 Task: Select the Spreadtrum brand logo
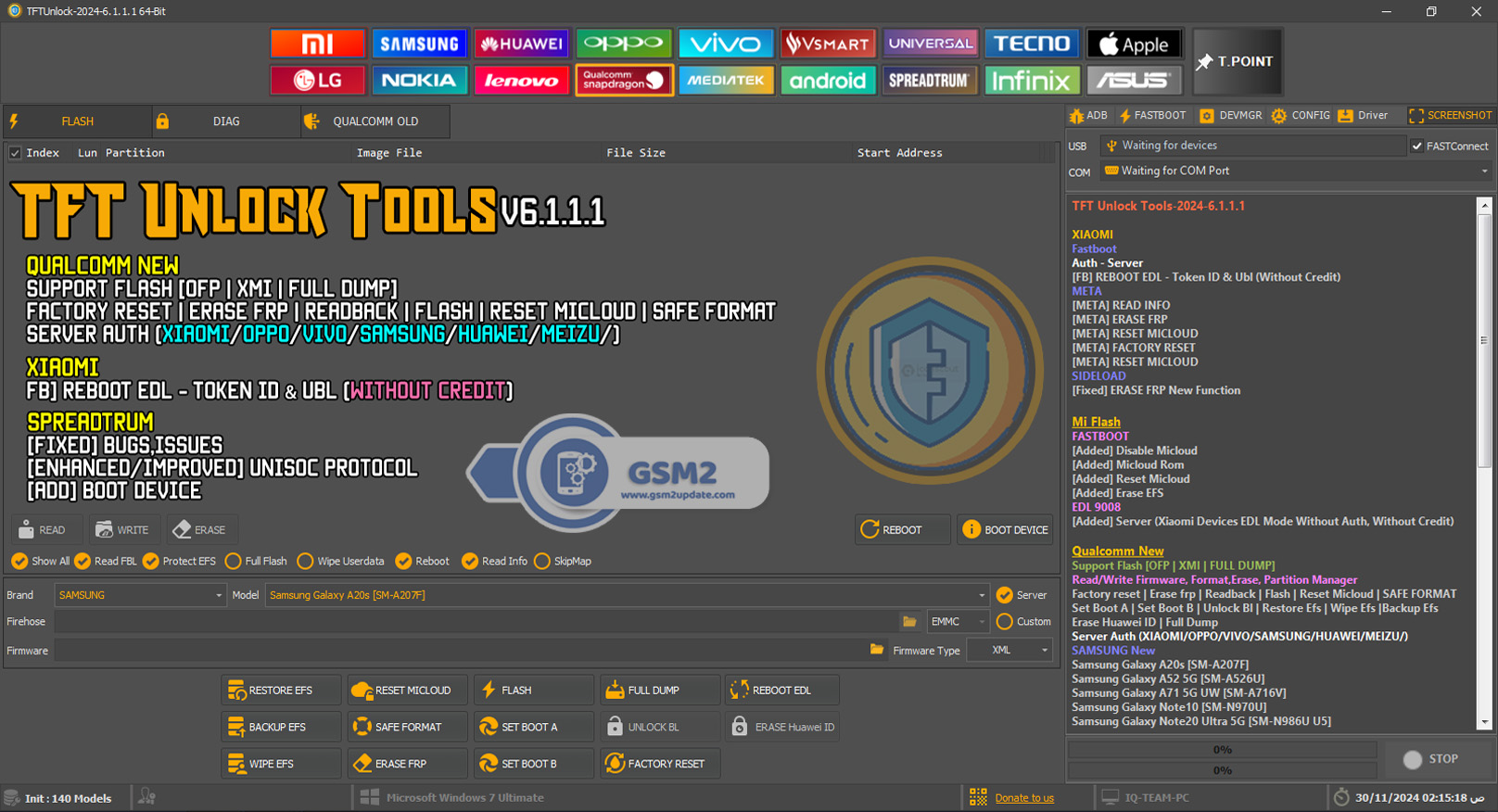[x=930, y=81]
